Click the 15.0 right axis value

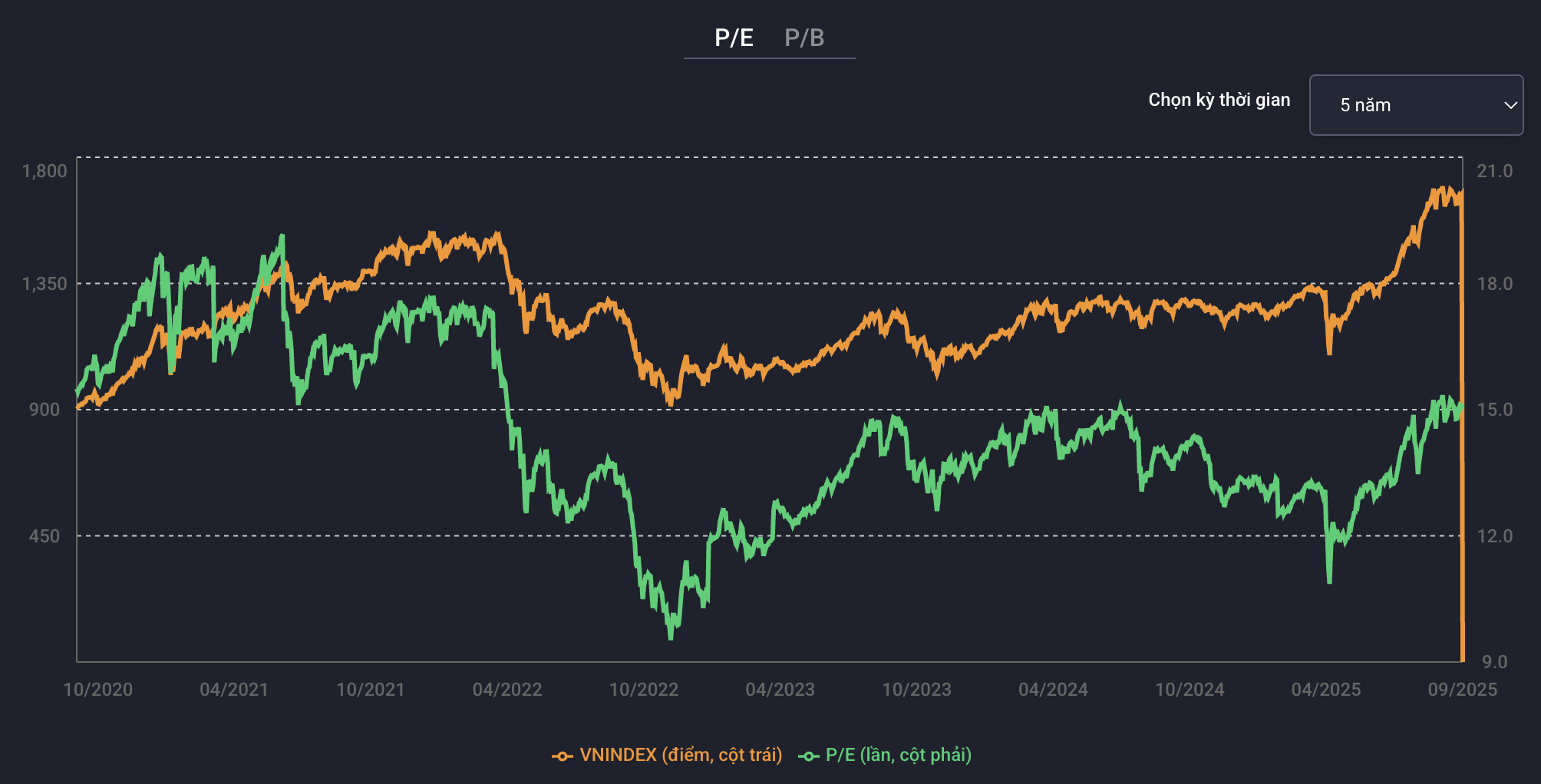[x=1494, y=410]
